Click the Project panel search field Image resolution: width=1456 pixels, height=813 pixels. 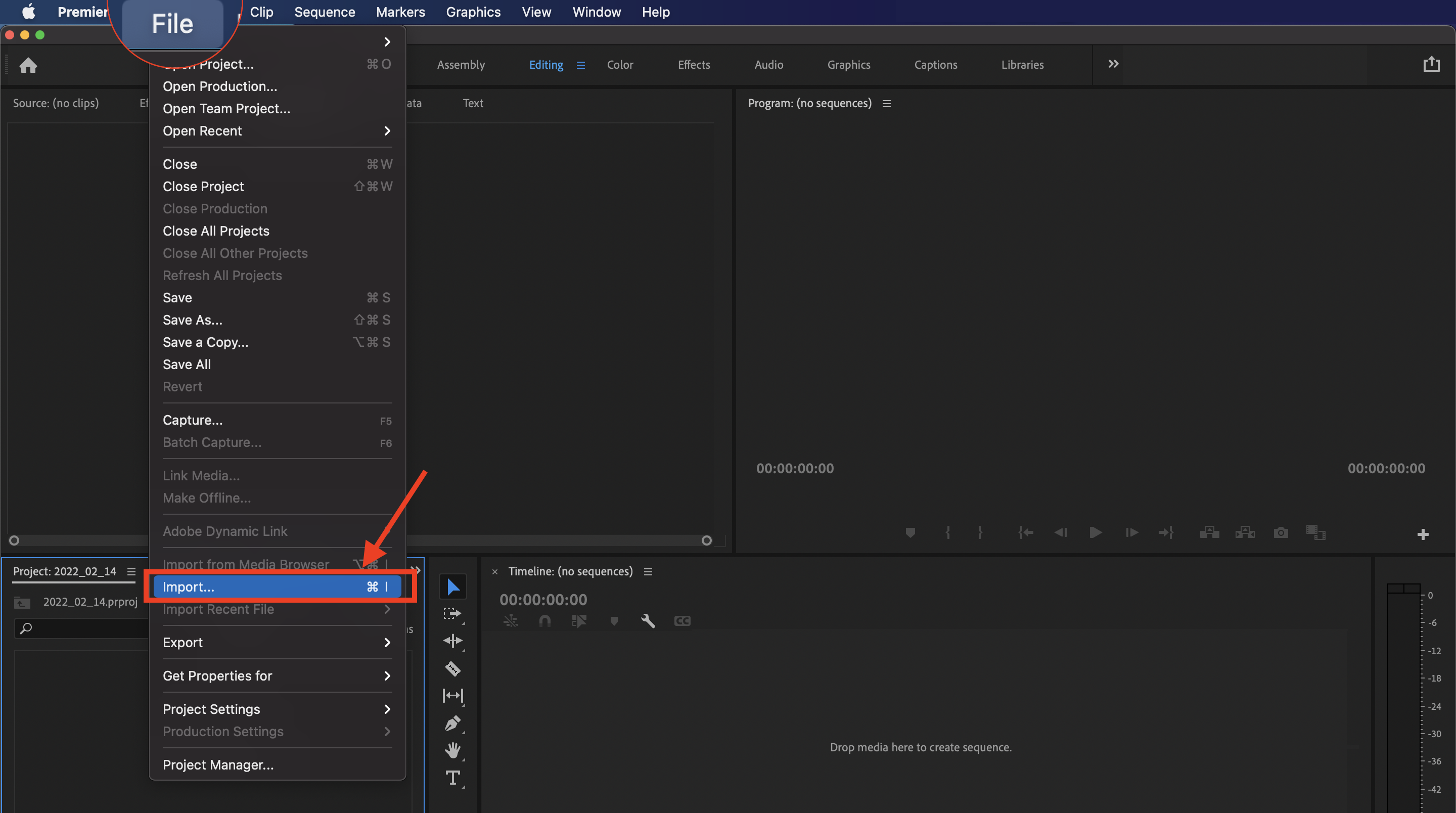pyautogui.click(x=85, y=628)
